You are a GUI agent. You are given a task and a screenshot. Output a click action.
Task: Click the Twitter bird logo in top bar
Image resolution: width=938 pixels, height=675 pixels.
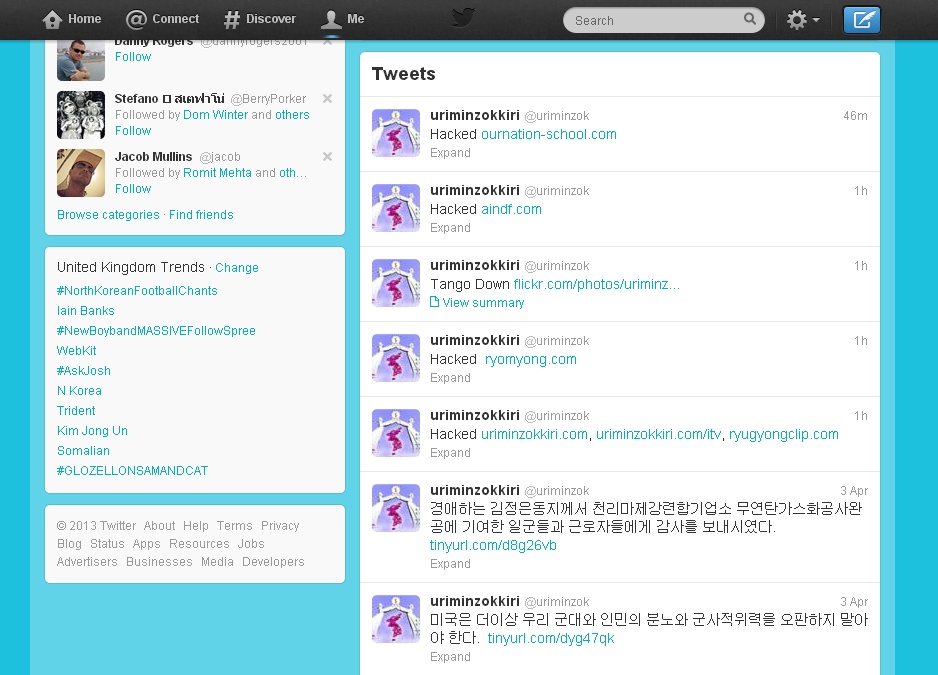(462, 18)
